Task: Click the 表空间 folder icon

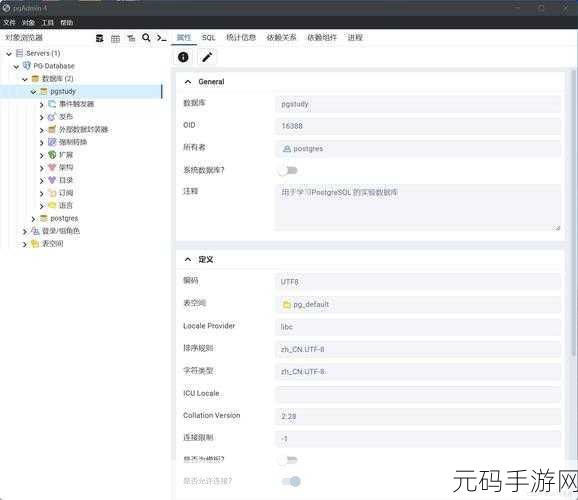Action: (35, 244)
